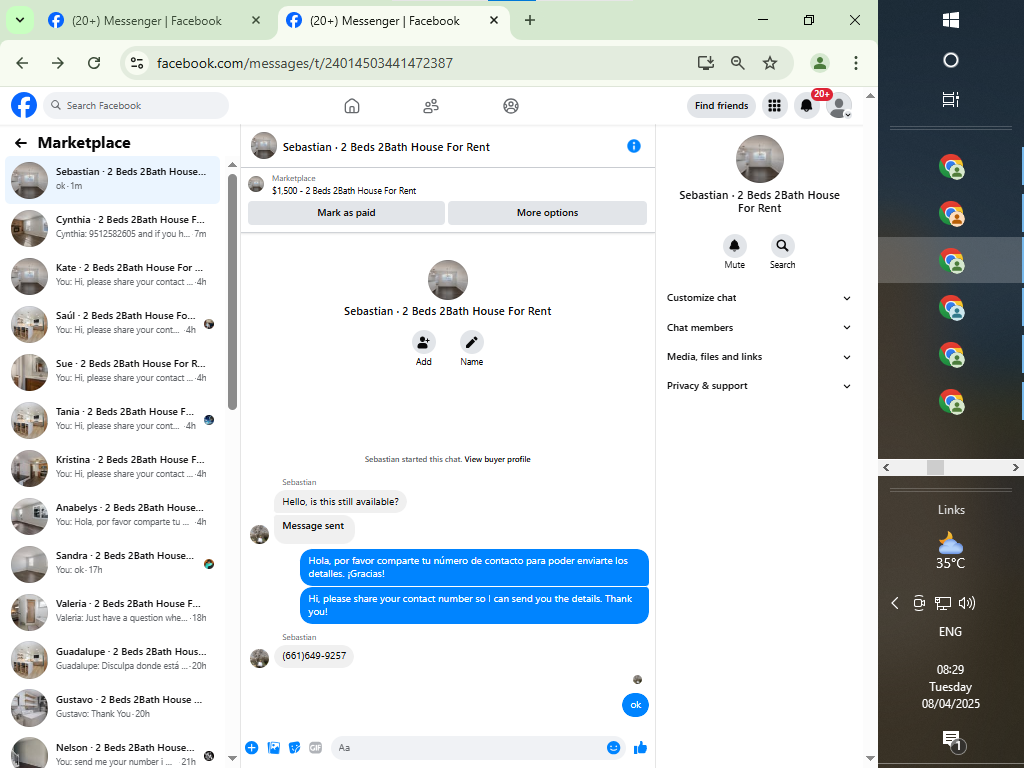
Task: Open Valeria's conversation in the list
Action: pyautogui.click(x=114, y=611)
